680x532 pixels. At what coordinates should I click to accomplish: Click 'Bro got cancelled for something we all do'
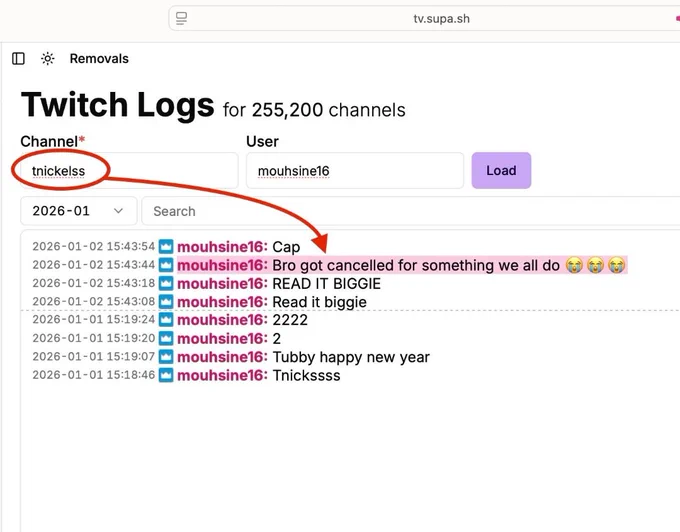pos(416,265)
